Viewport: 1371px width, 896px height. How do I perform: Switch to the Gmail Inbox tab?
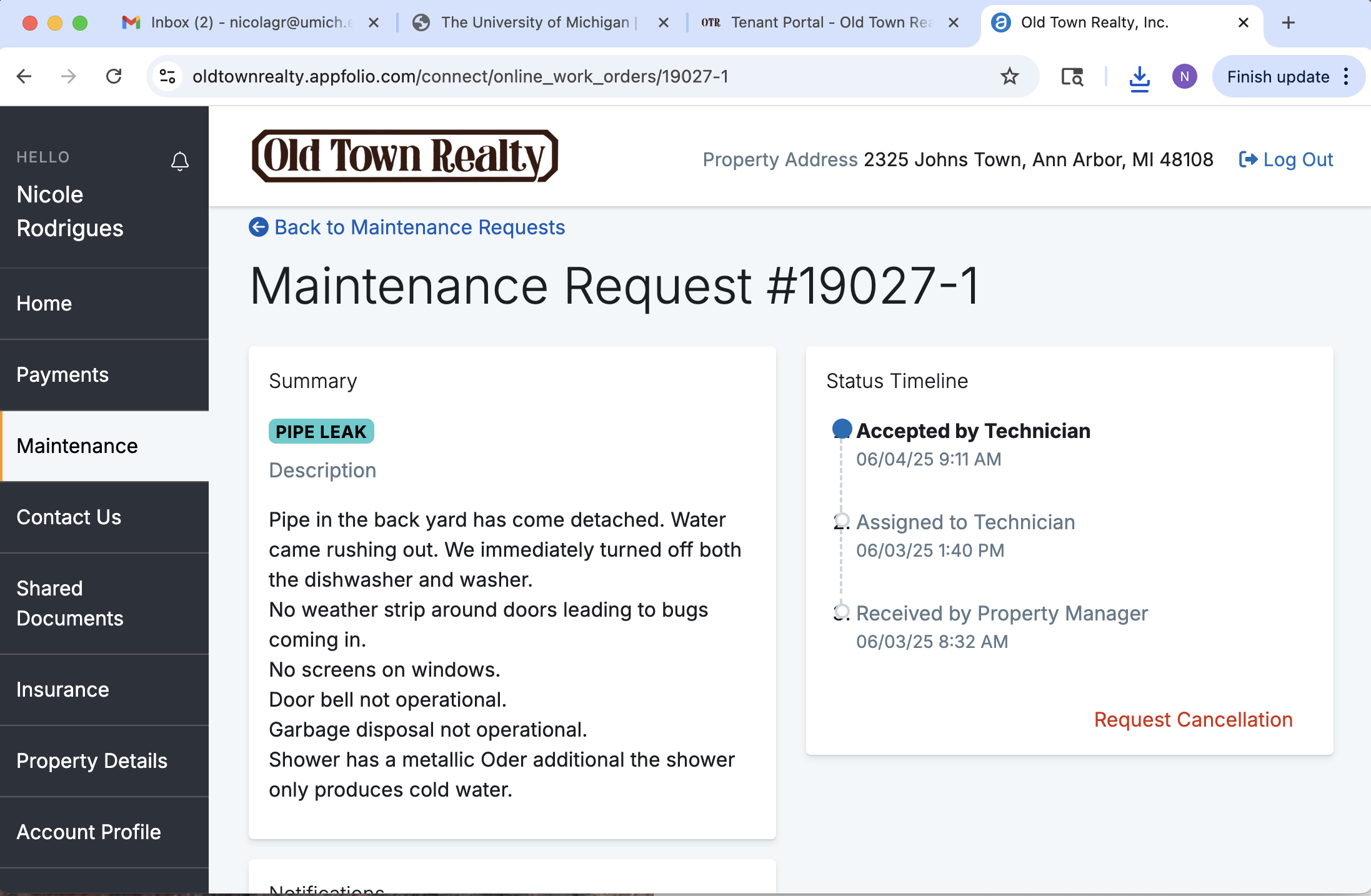pyautogui.click(x=250, y=22)
